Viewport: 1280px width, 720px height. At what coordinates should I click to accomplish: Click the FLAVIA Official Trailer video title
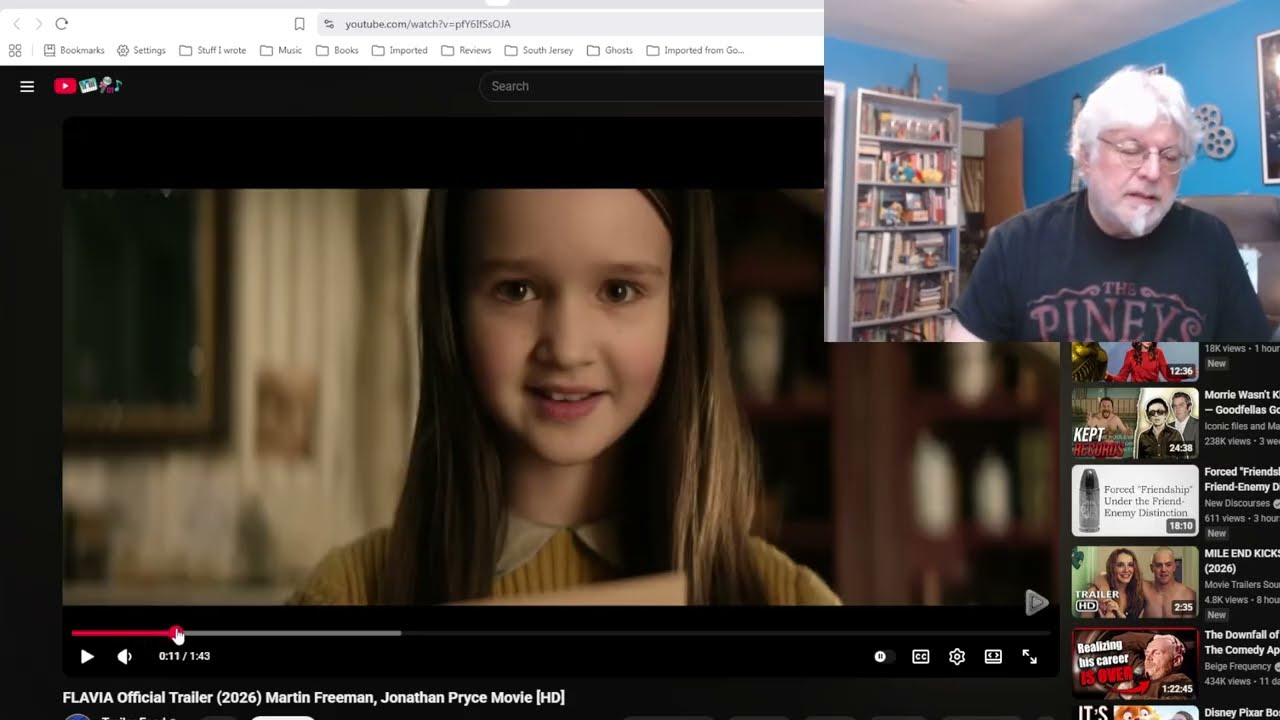314,697
